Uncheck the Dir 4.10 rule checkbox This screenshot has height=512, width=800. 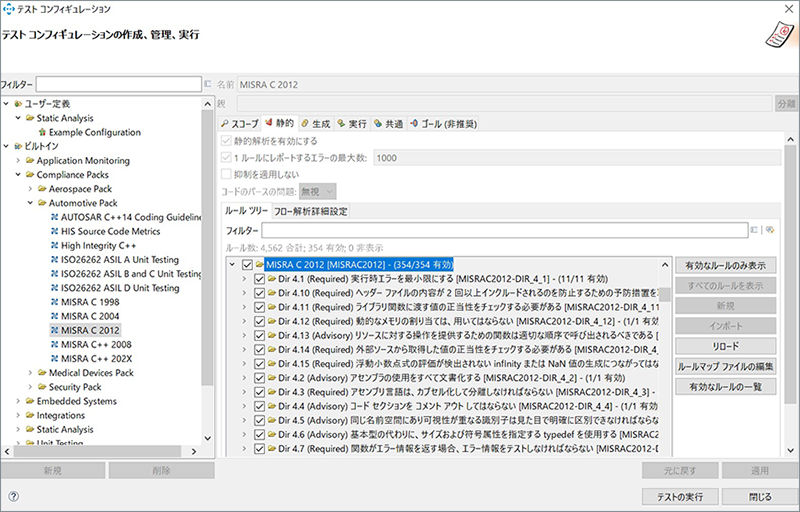pyautogui.click(x=259, y=293)
